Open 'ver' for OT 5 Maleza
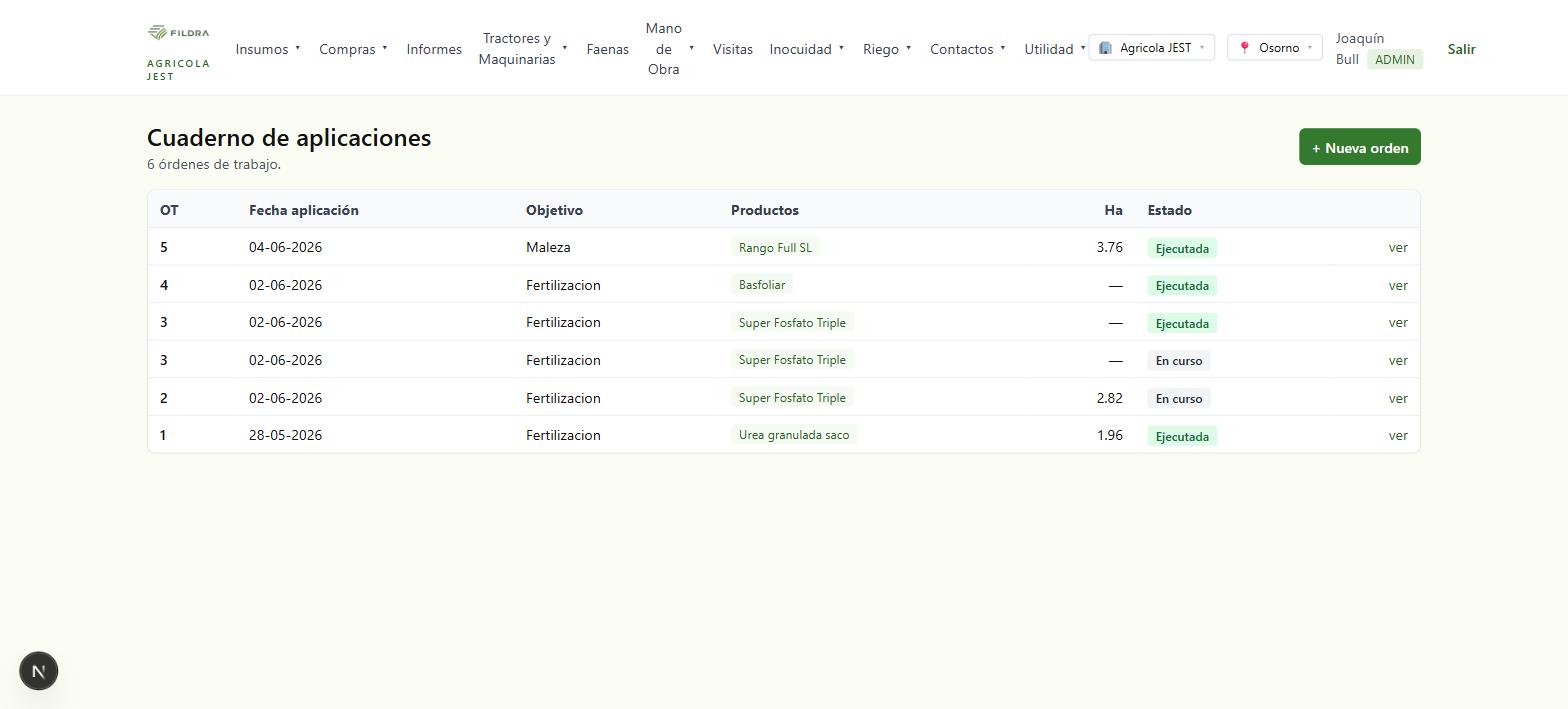Viewport: 1568px width, 709px height. coord(1398,247)
